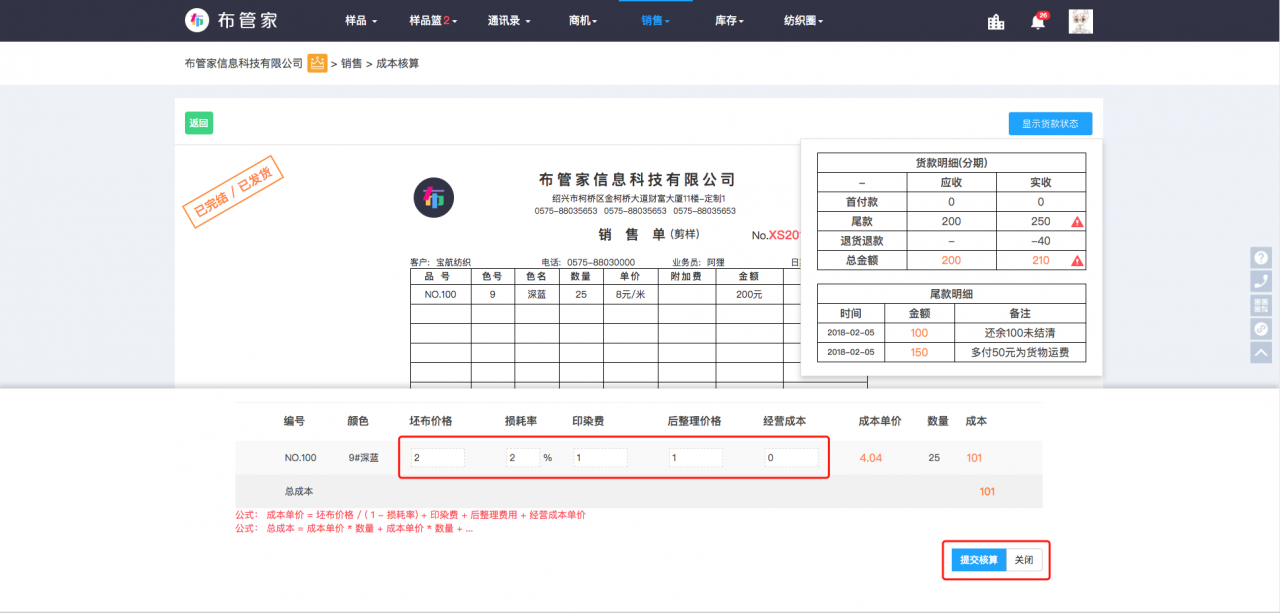Click the 总成本 total value 101
The width and height of the screenshot is (1280, 613).
click(x=987, y=491)
